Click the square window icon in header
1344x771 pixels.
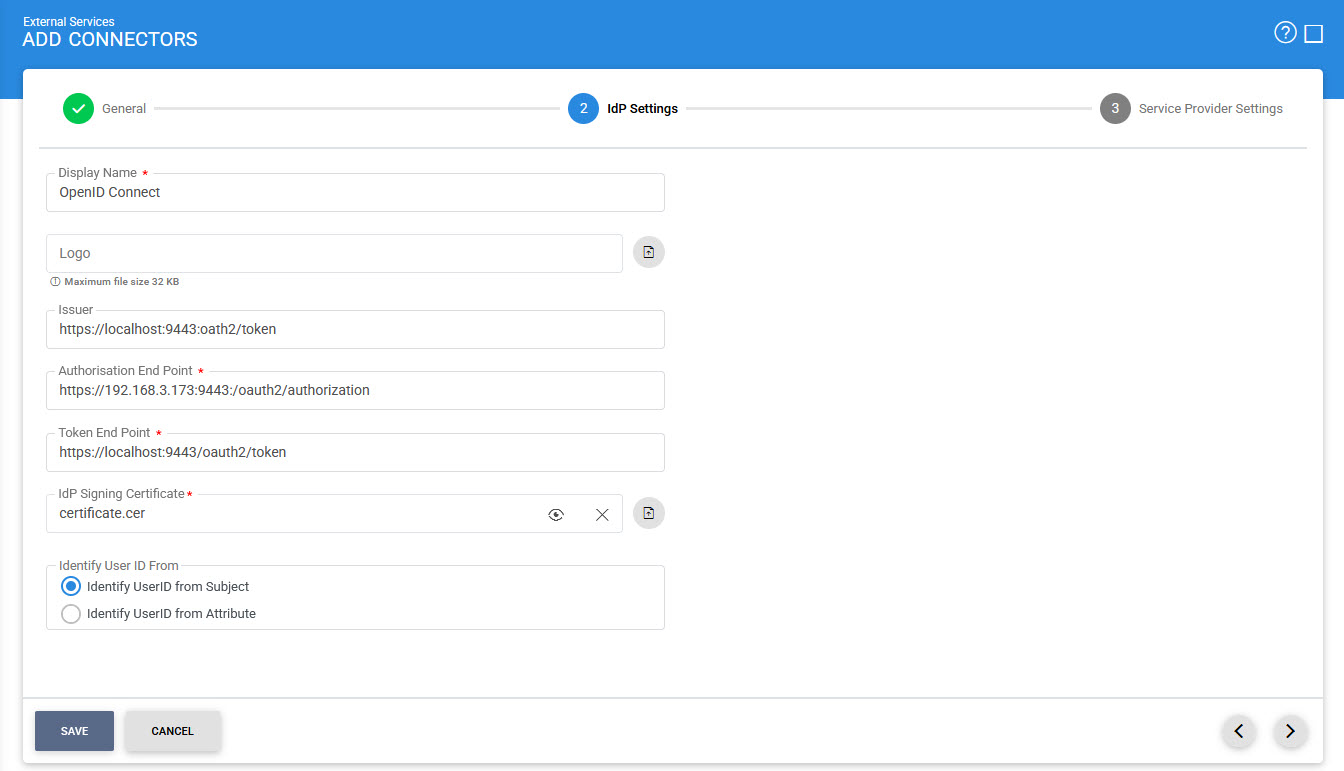(1314, 34)
